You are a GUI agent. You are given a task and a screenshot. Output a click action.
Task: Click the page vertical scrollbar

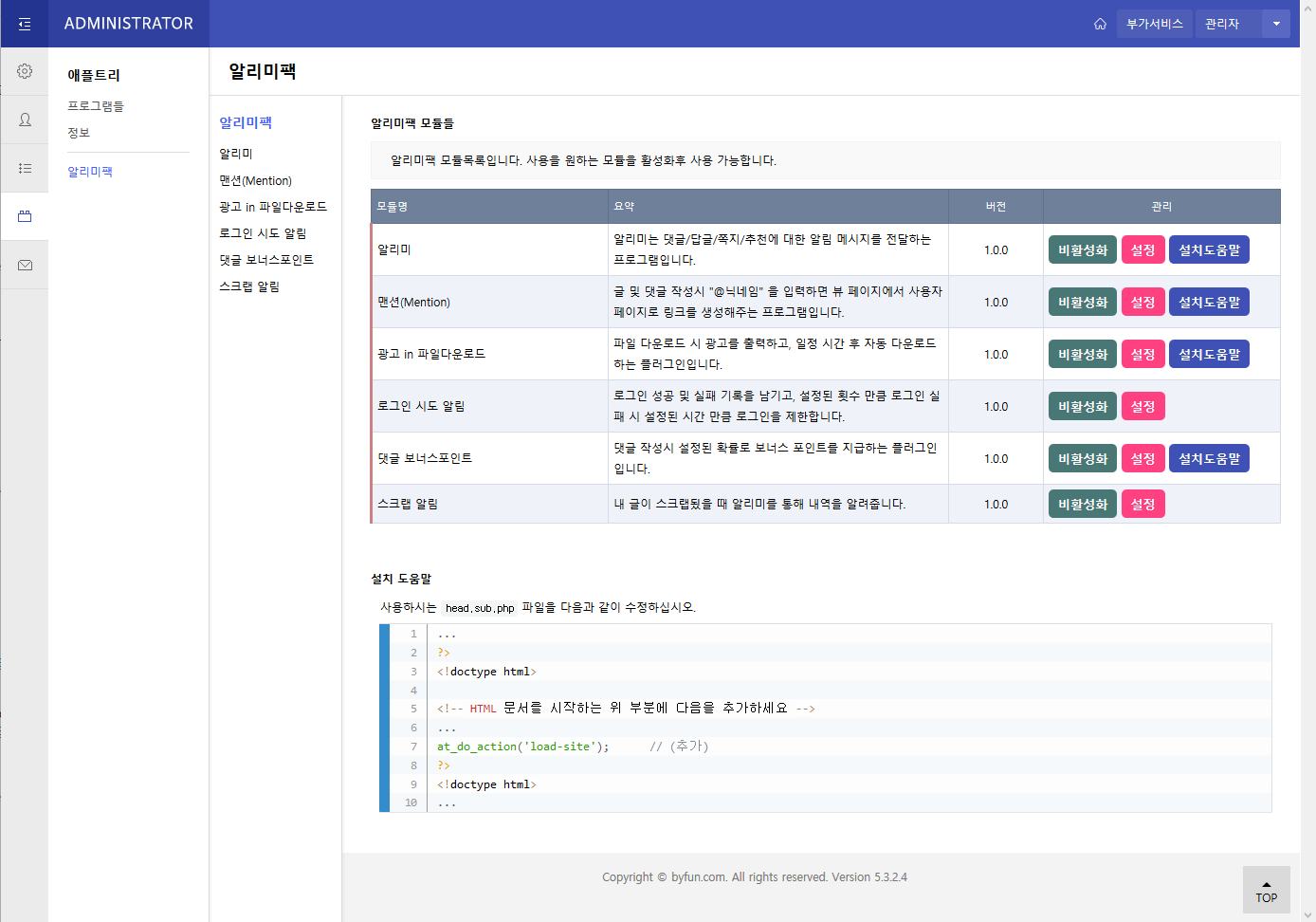(1308, 461)
